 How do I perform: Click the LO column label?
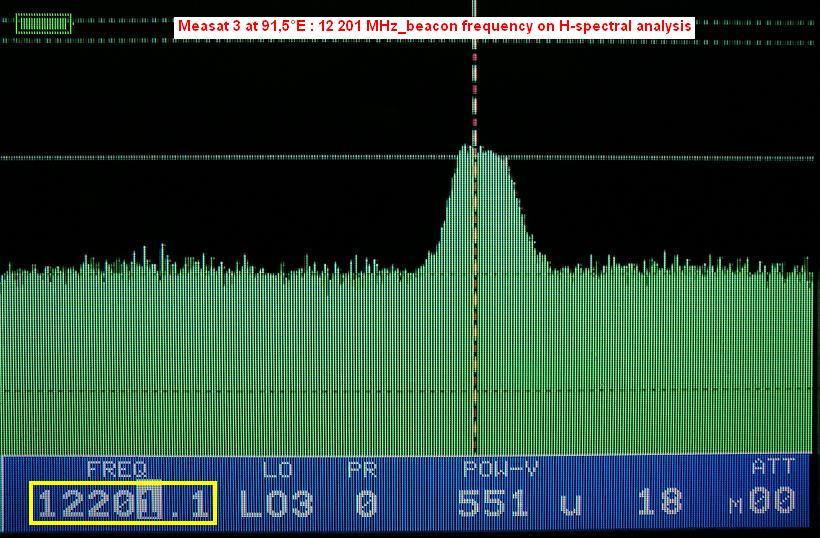point(278,468)
